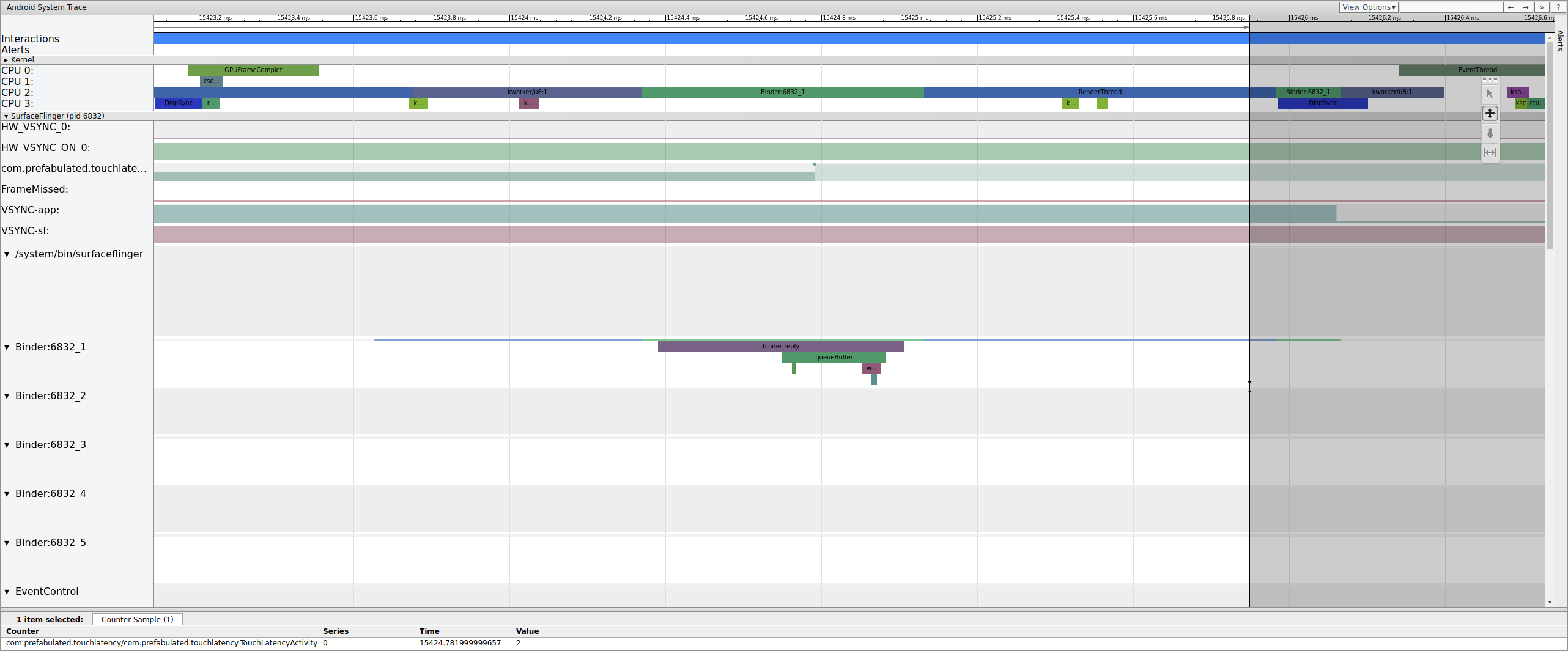Select the zoom-to-fit width tool
Screen dimensions: 1568x651
click(x=1490, y=153)
